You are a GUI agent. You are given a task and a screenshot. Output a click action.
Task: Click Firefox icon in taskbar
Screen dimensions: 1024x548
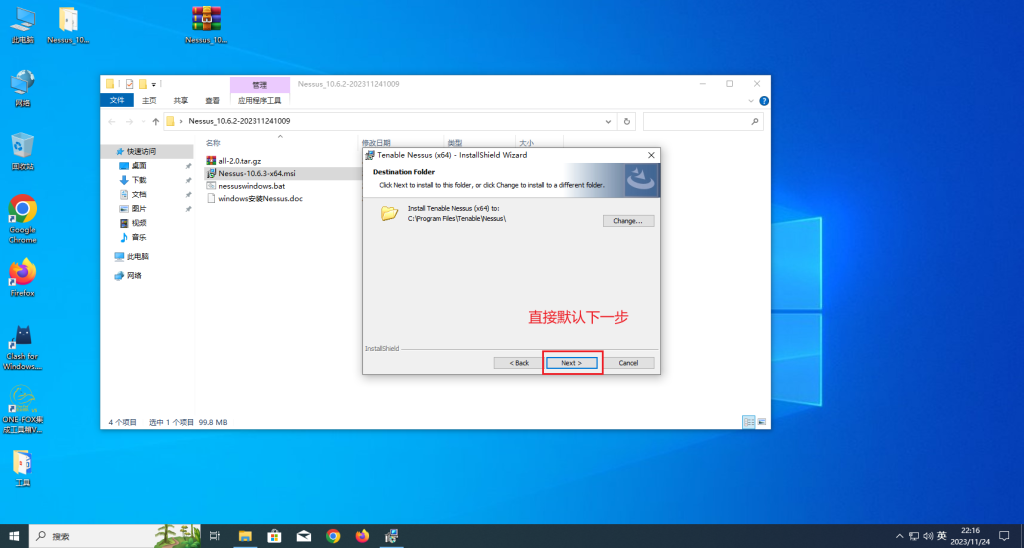pos(362,536)
